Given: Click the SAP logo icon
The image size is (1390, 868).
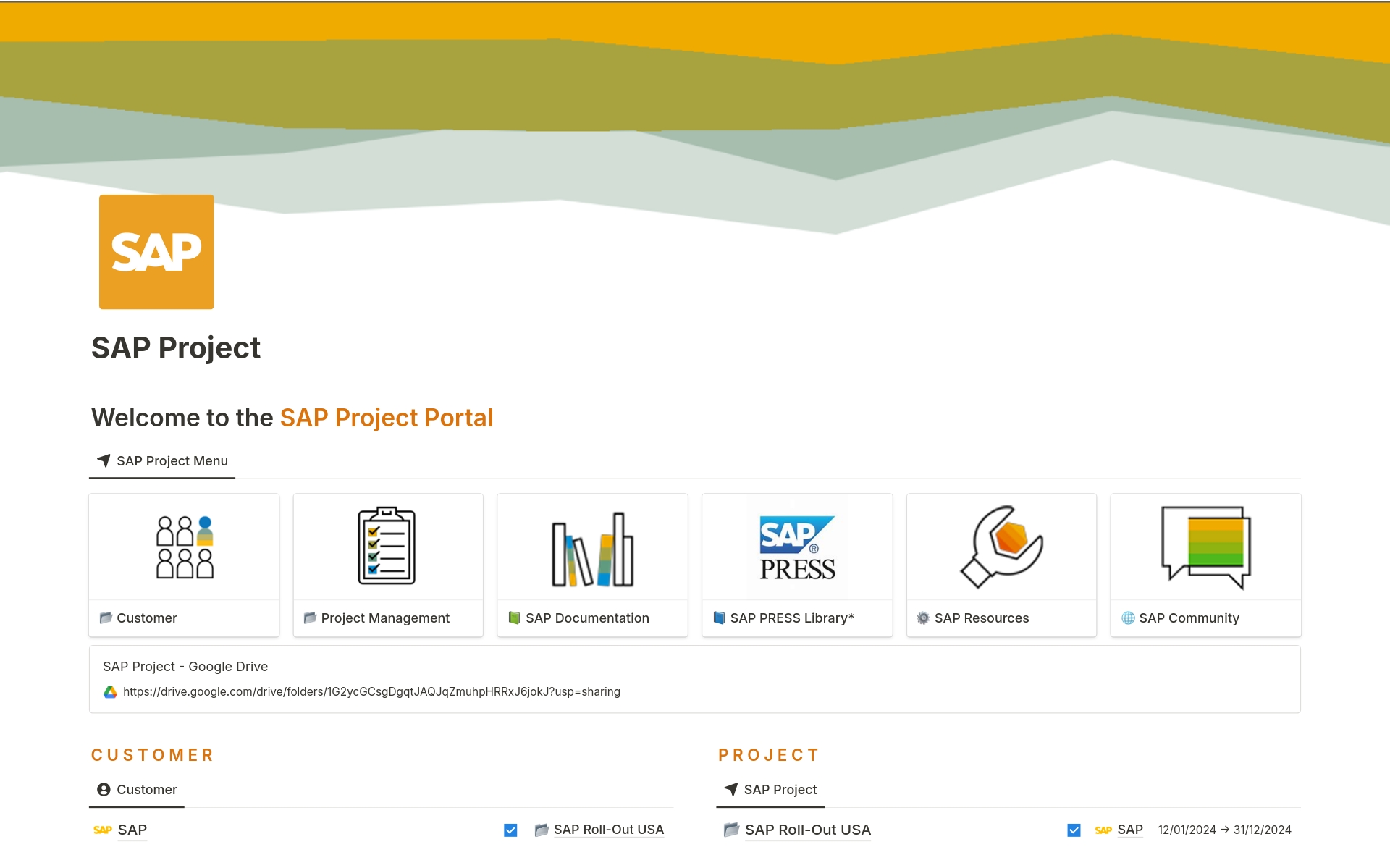Looking at the screenshot, I should tap(156, 252).
